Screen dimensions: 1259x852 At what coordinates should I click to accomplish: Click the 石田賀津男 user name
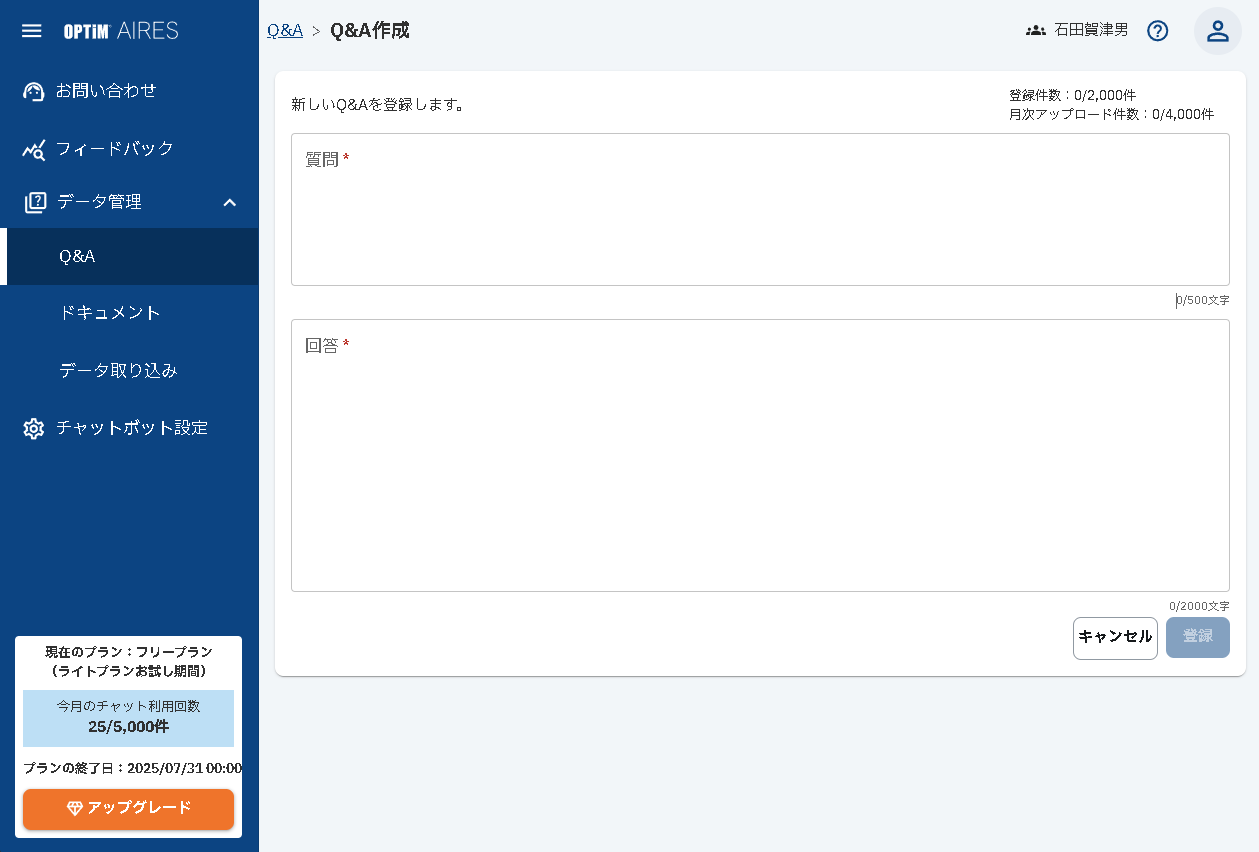[x=1091, y=31]
